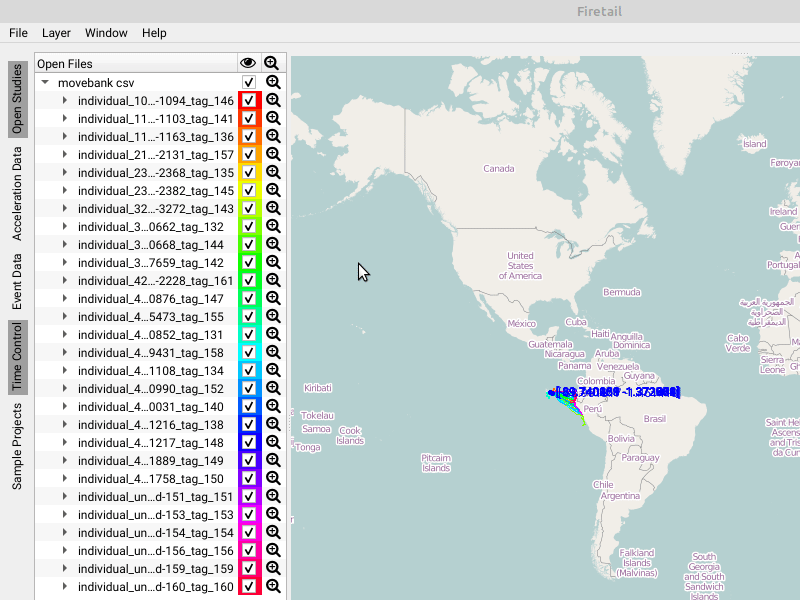Screen dimensions: 800x600
Task: Zoom to tag_150 individual track
Action: tap(272, 479)
